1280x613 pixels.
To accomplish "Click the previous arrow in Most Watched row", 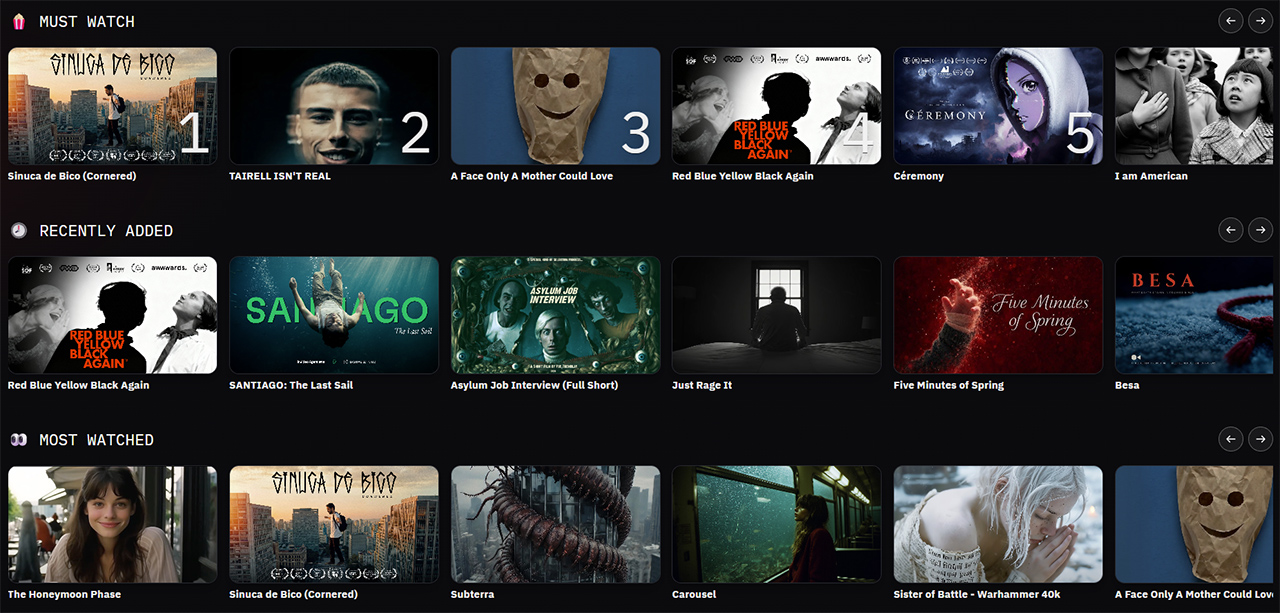I will (x=1231, y=438).
